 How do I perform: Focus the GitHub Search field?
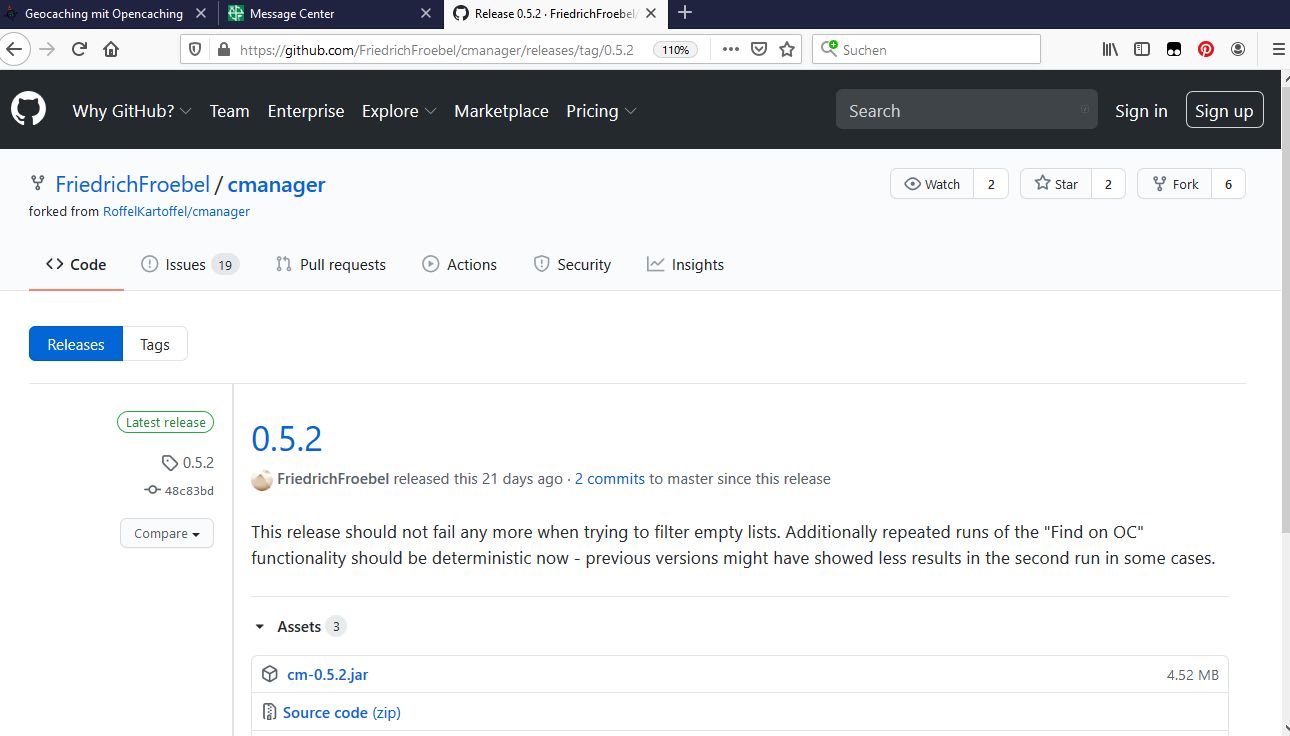click(x=966, y=110)
